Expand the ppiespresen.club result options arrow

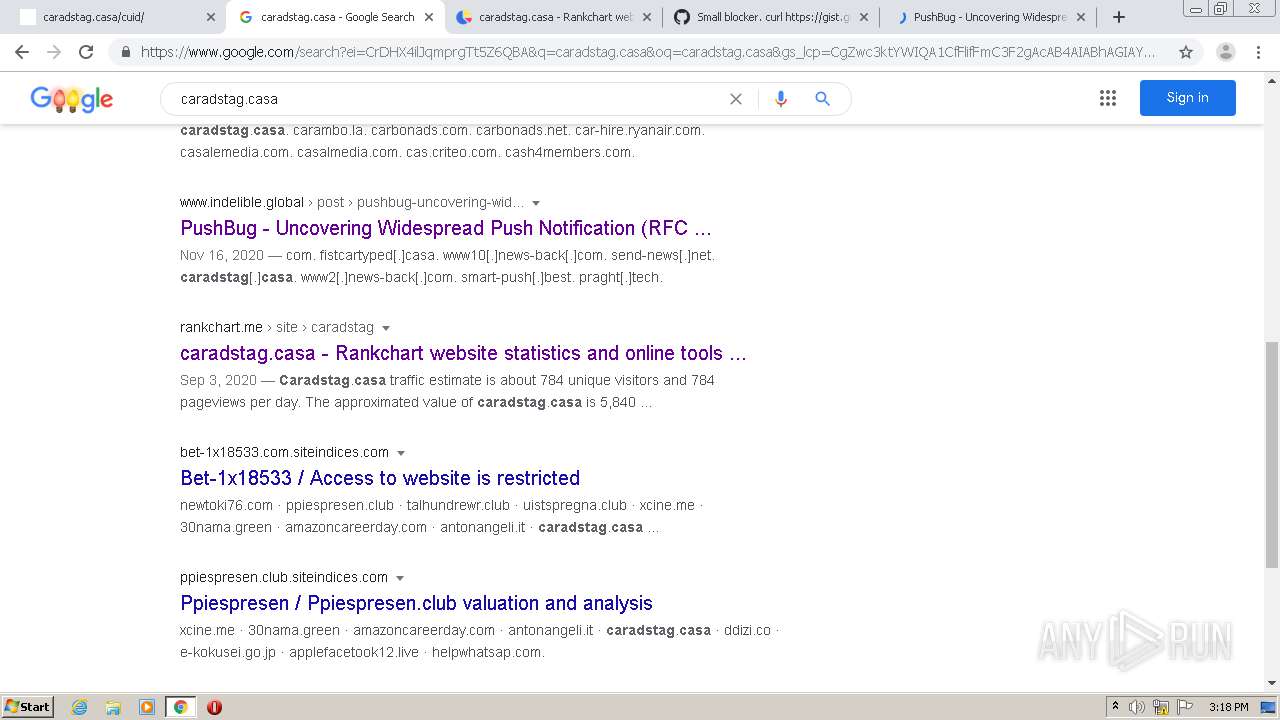(400, 578)
